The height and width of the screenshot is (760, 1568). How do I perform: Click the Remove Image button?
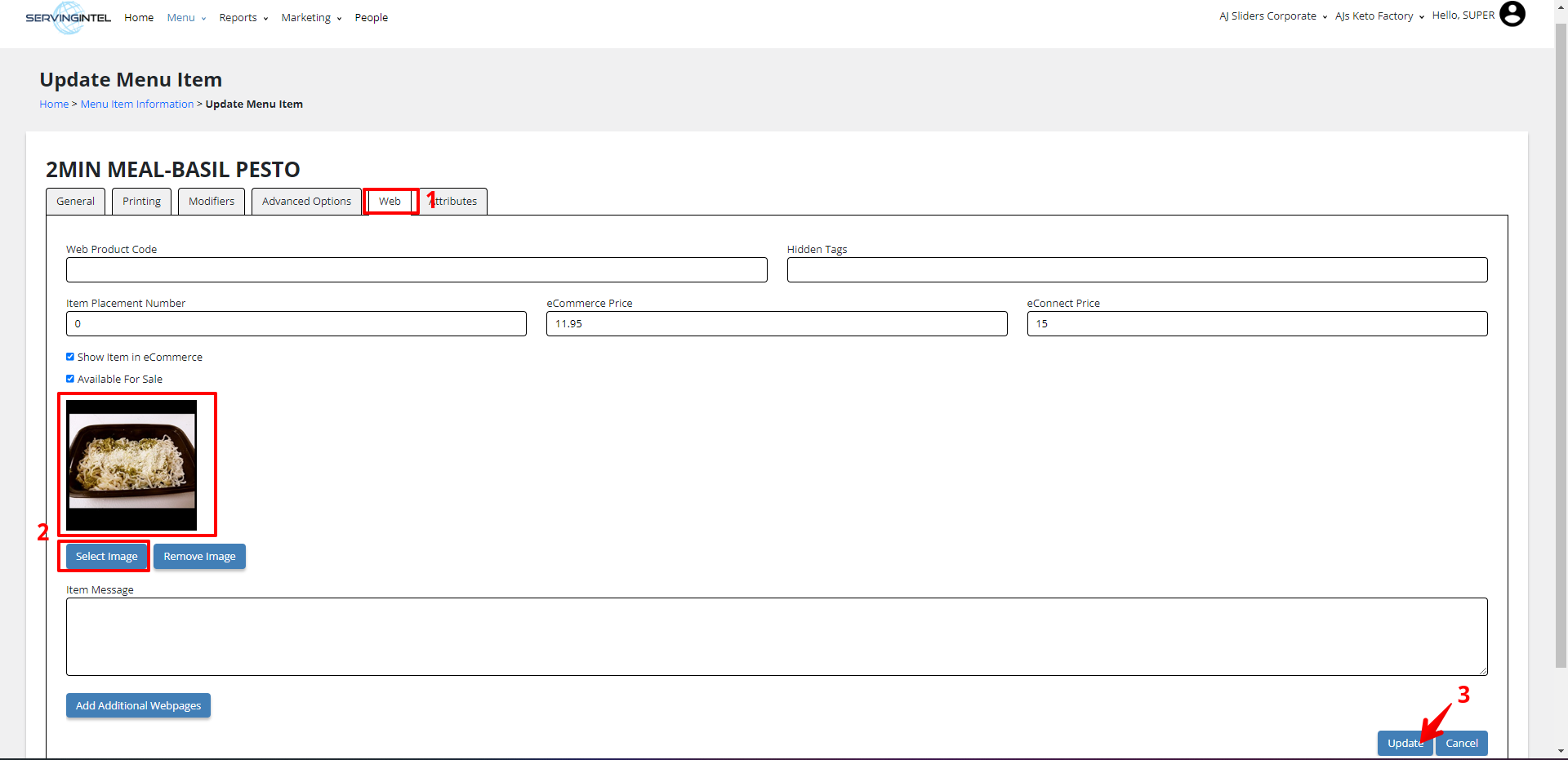click(x=199, y=557)
